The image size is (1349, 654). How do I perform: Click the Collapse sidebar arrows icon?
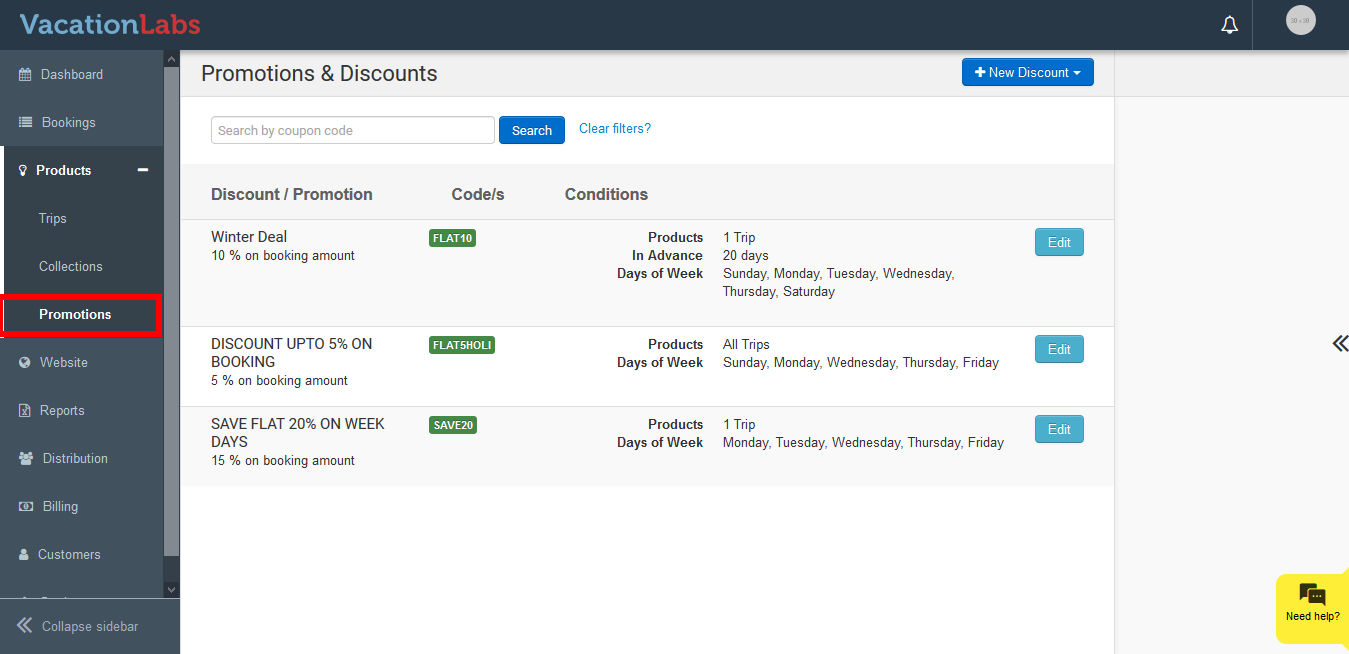coord(25,626)
